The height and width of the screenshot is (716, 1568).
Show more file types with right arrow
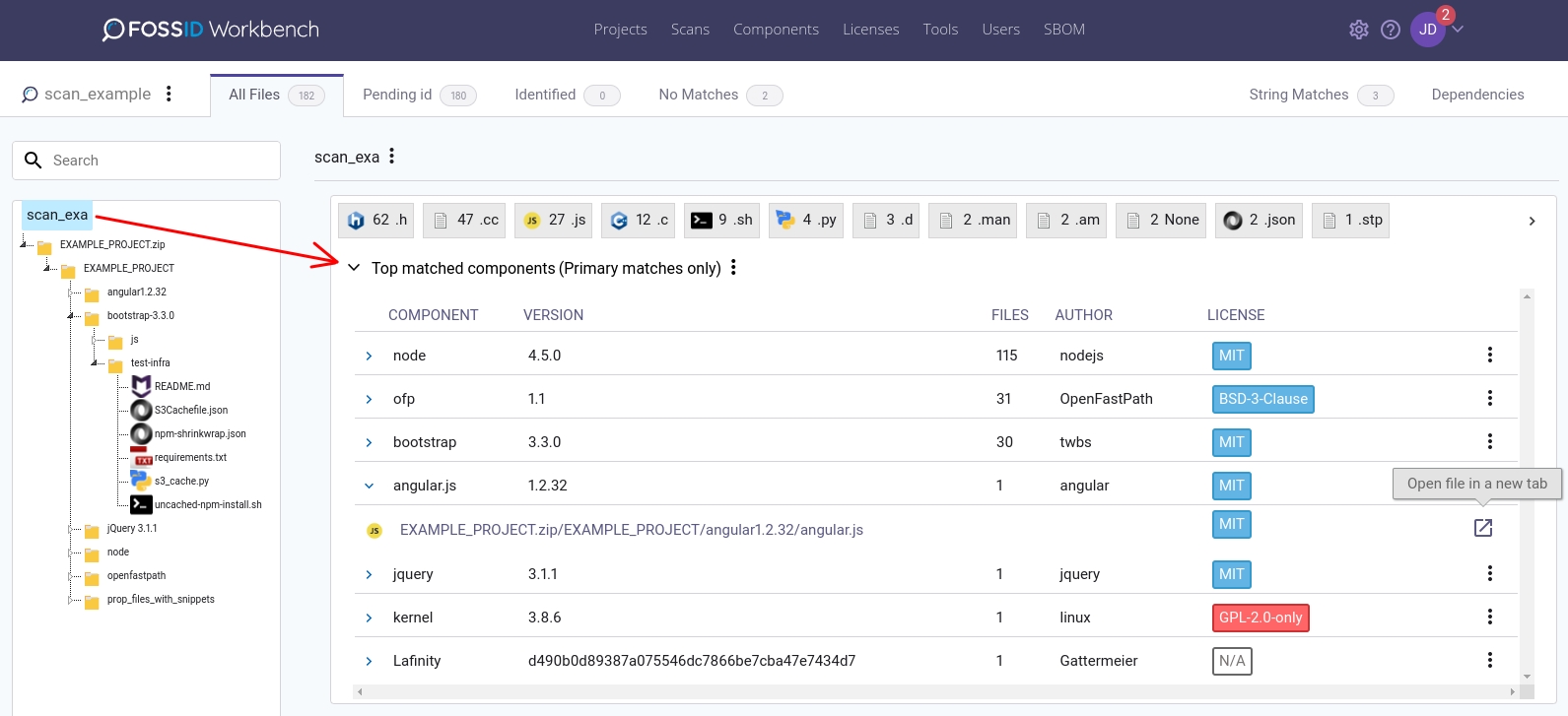coord(1532,221)
